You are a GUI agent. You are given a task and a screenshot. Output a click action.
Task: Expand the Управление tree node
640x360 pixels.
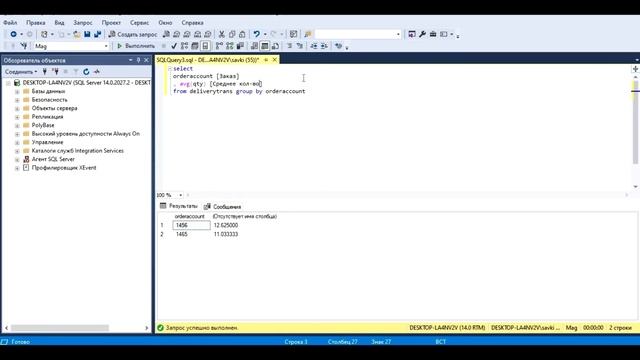coord(17,142)
